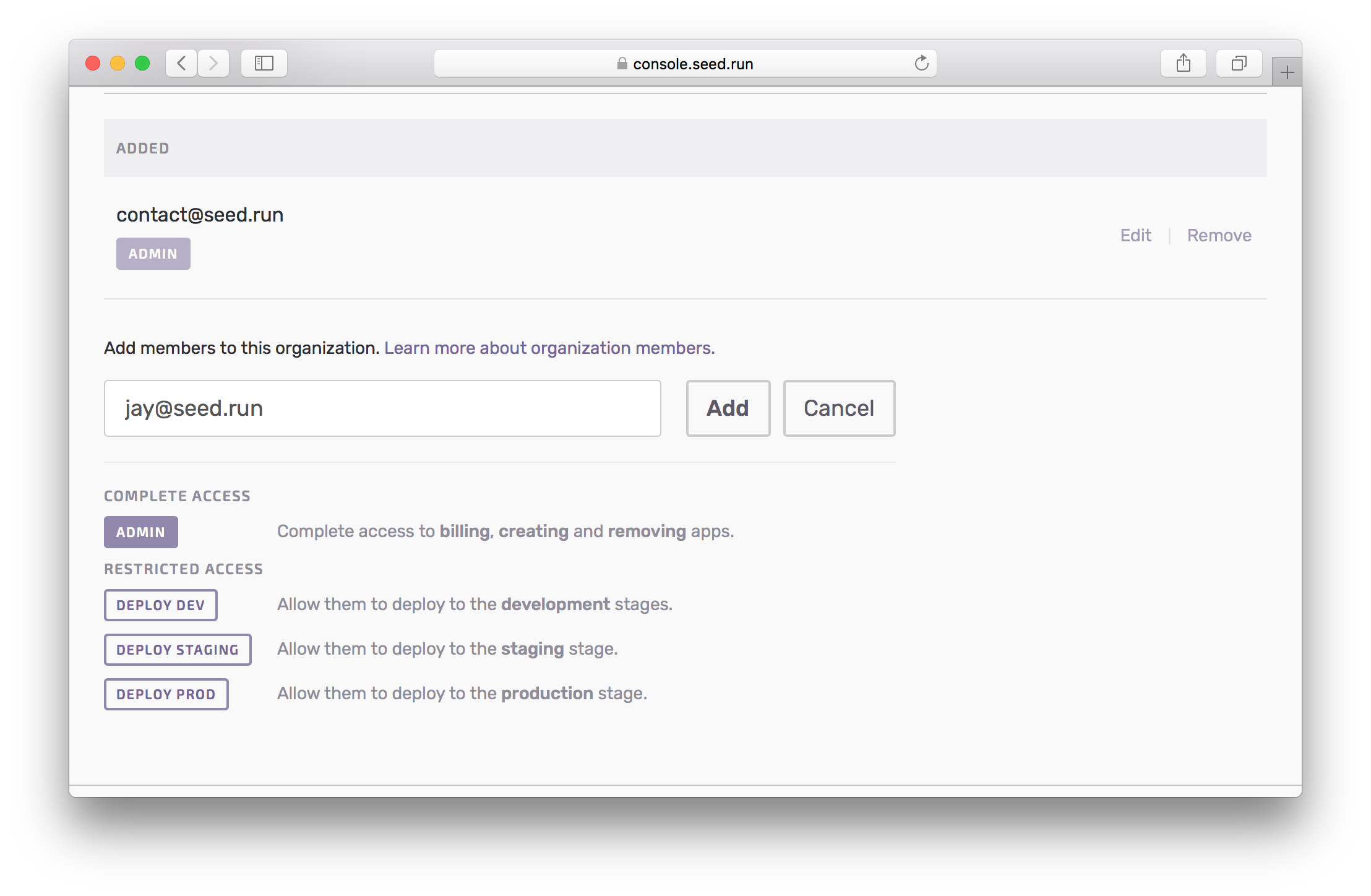This screenshot has width=1371, height=896.
Task: Click the ADMIN badge under contact@seed.run
Action: coord(153,254)
